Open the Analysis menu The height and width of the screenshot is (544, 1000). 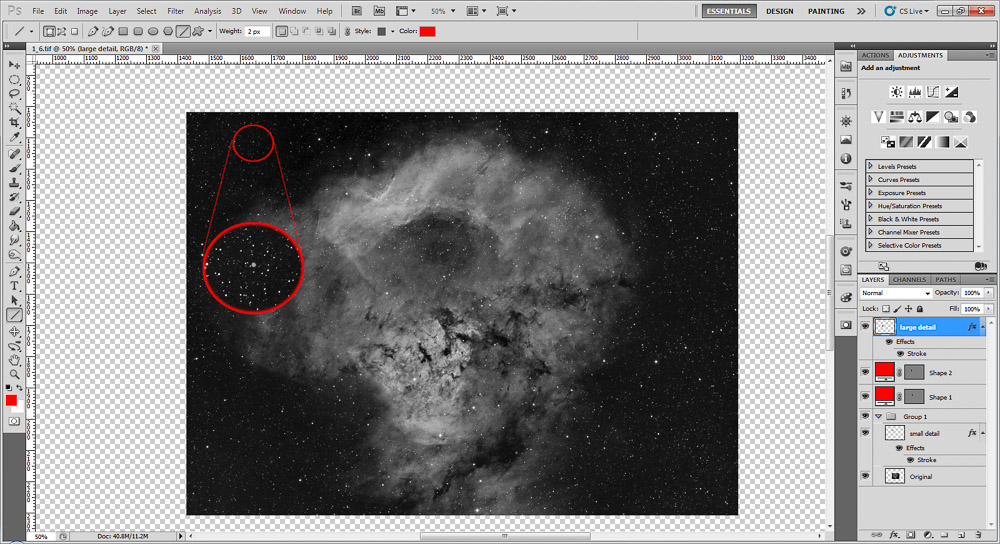tap(207, 11)
